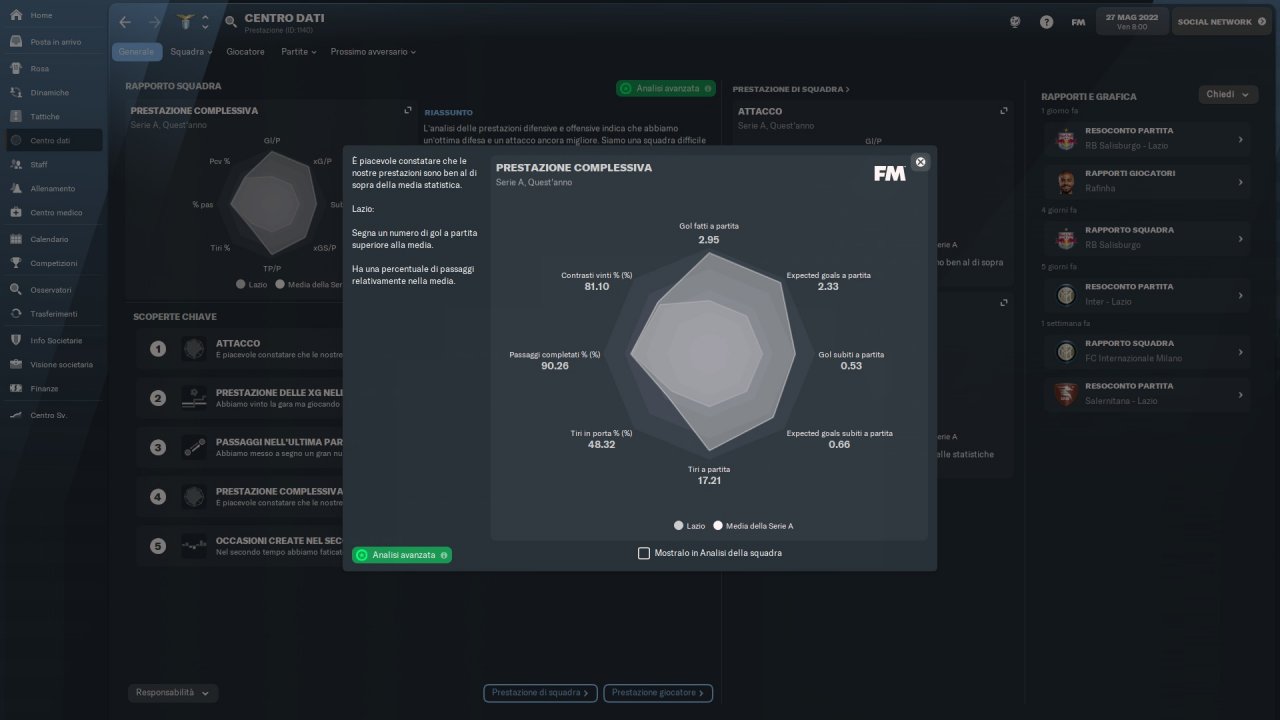Expand Rapporto squadra RB Salisburgo
Screen dimensions: 1280x720
[1240, 238]
